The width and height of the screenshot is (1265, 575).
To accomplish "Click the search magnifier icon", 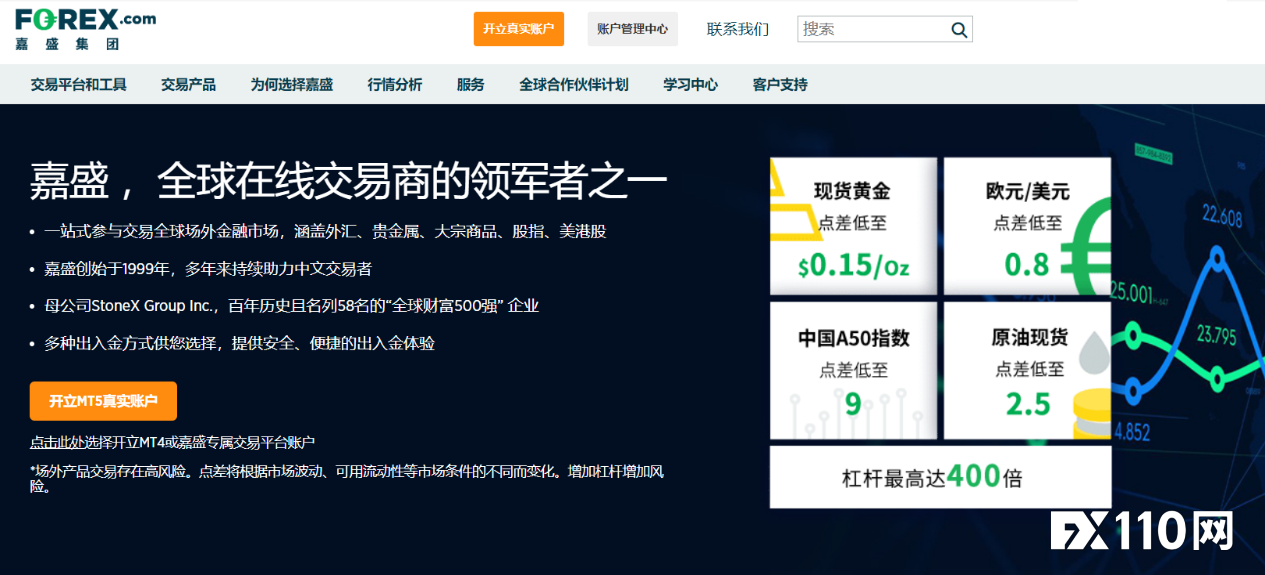I will click(x=959, y=30).
